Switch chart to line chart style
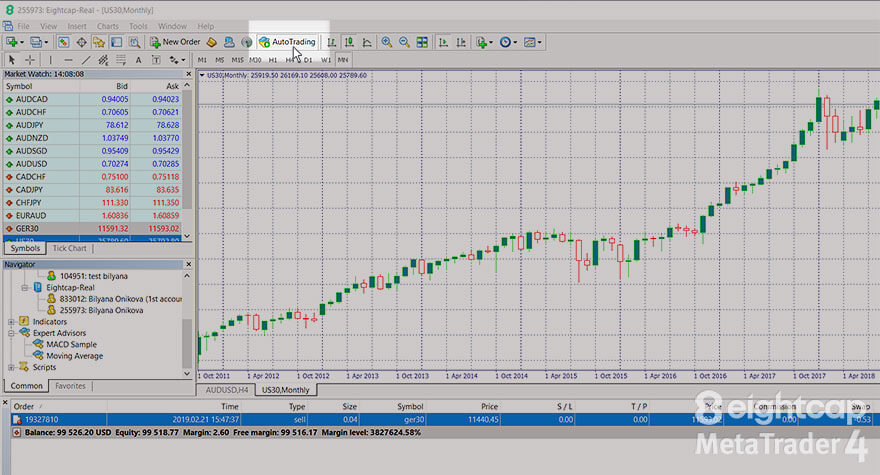The image size is (880, 475). tap(367, 42)
